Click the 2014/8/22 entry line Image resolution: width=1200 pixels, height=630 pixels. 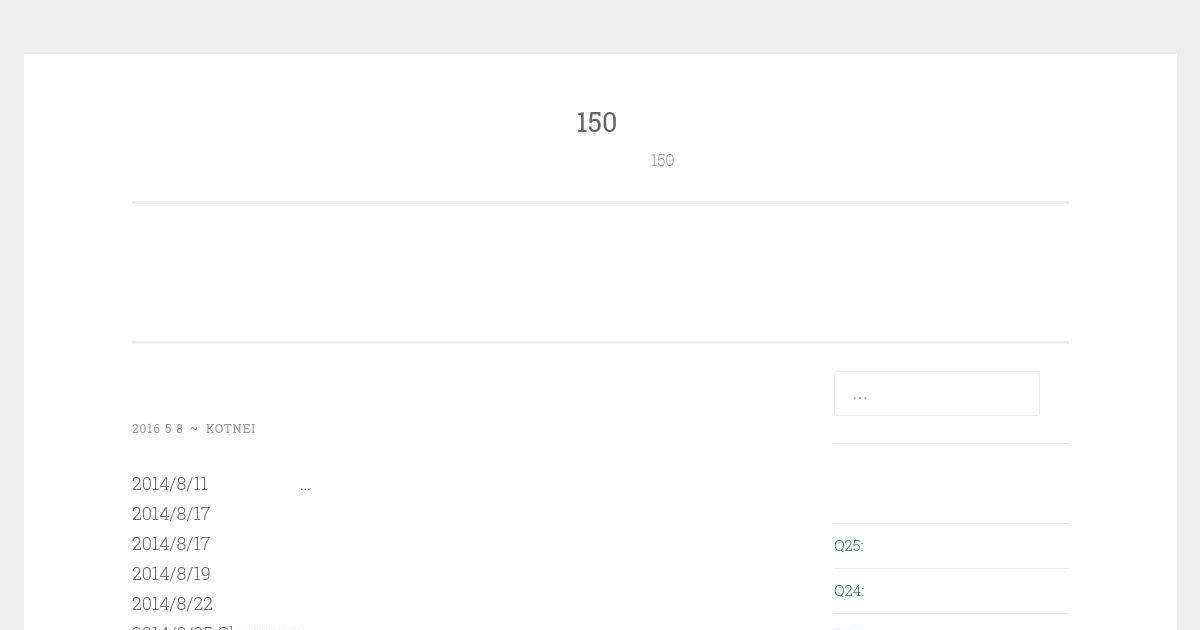point(172,603)
